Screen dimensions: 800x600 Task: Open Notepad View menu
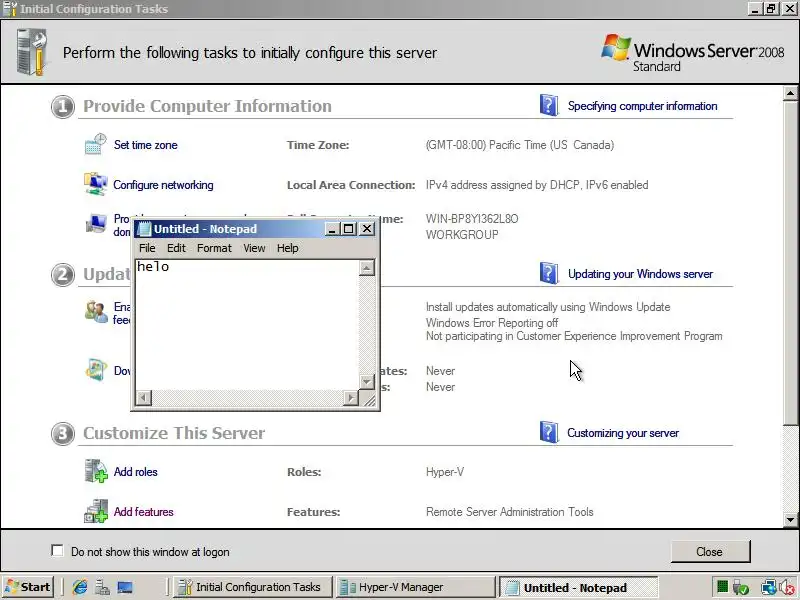254,248
